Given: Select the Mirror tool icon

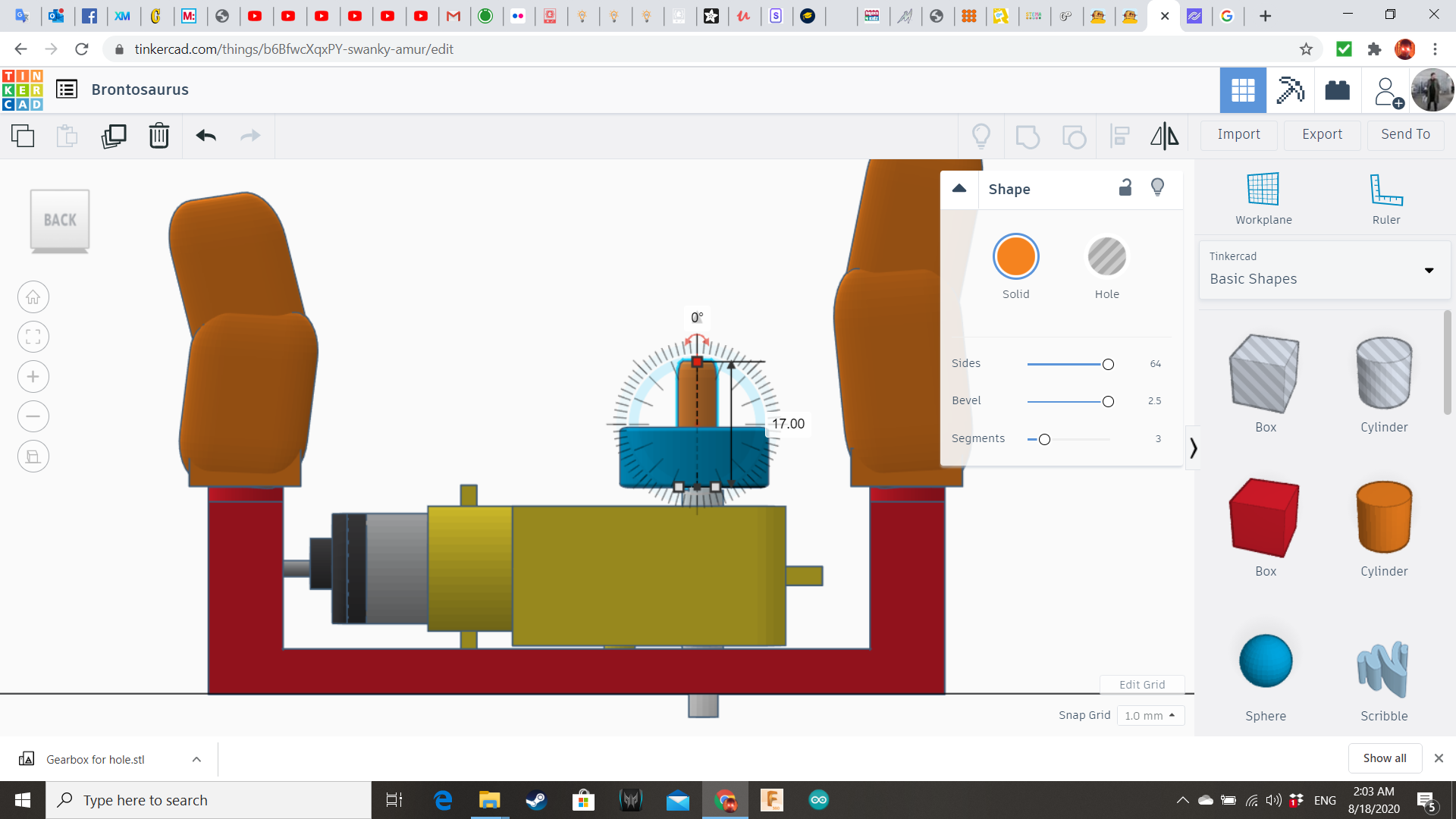Looking at the screenshot, I should [1164, 136].
